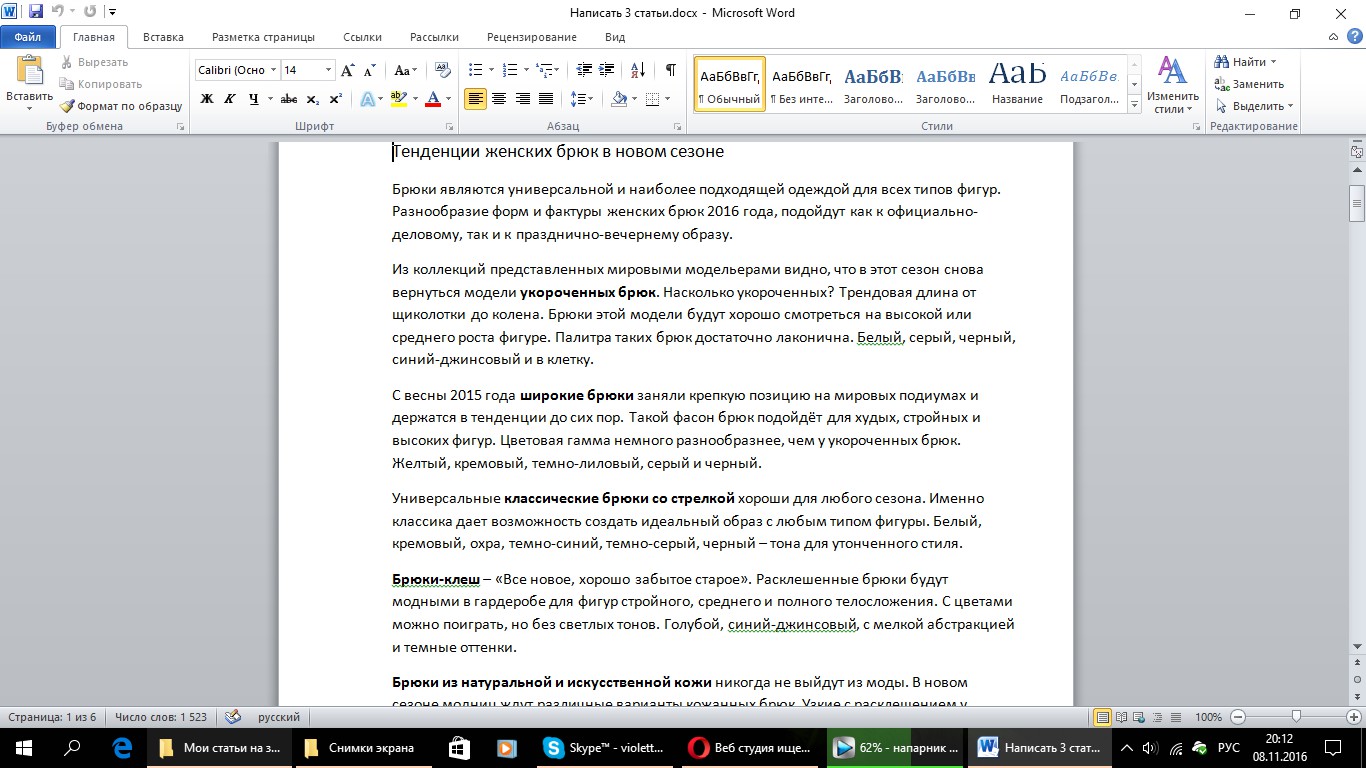Open the font size dropdown showing 14
Screen dimensions: 1366x768
point(328,70)
